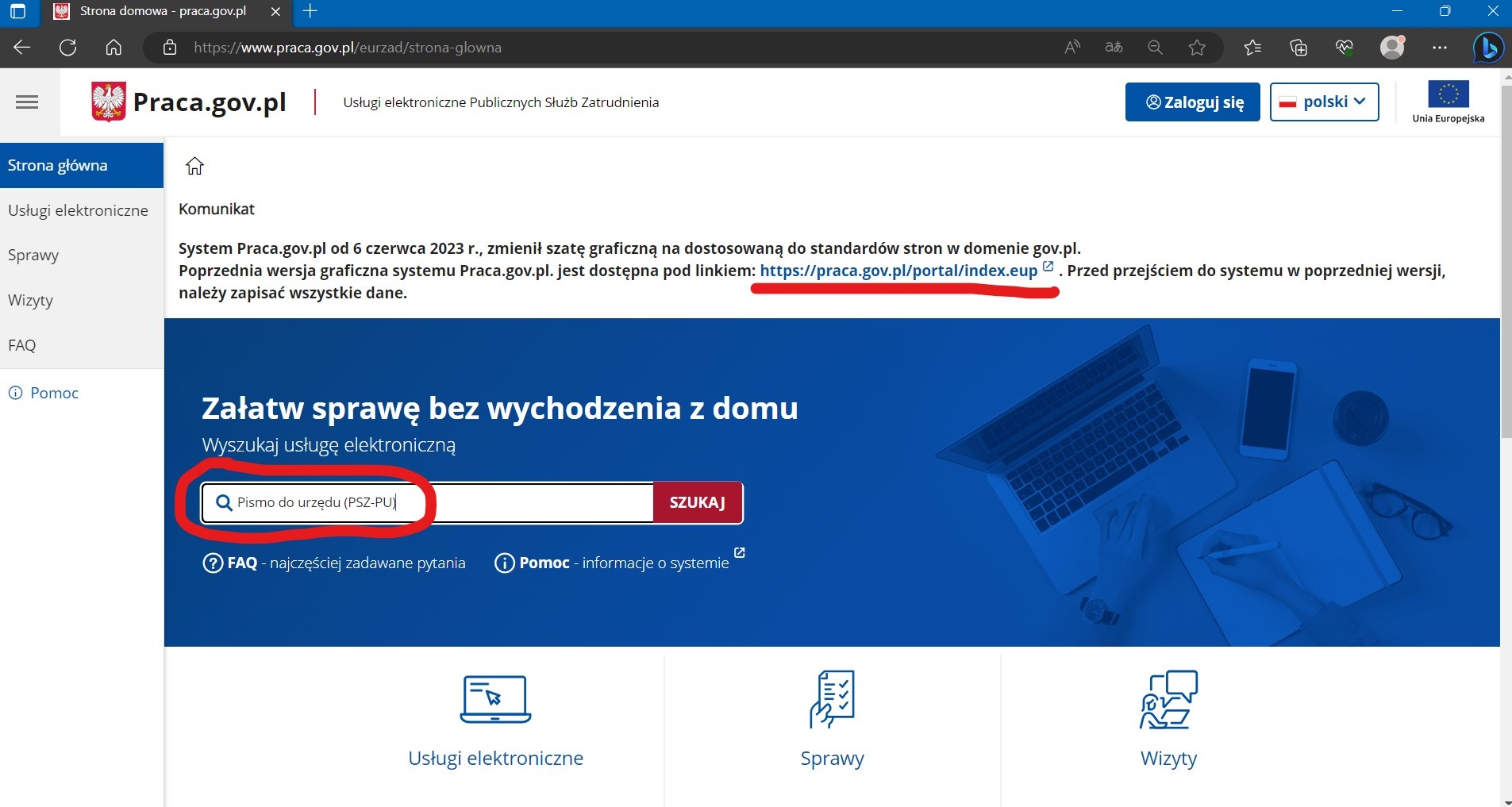Image resolution: width=1512 pixels, height=807 pixels.
Task: Open the Wizyty tile link
Action: point(1168,759)
